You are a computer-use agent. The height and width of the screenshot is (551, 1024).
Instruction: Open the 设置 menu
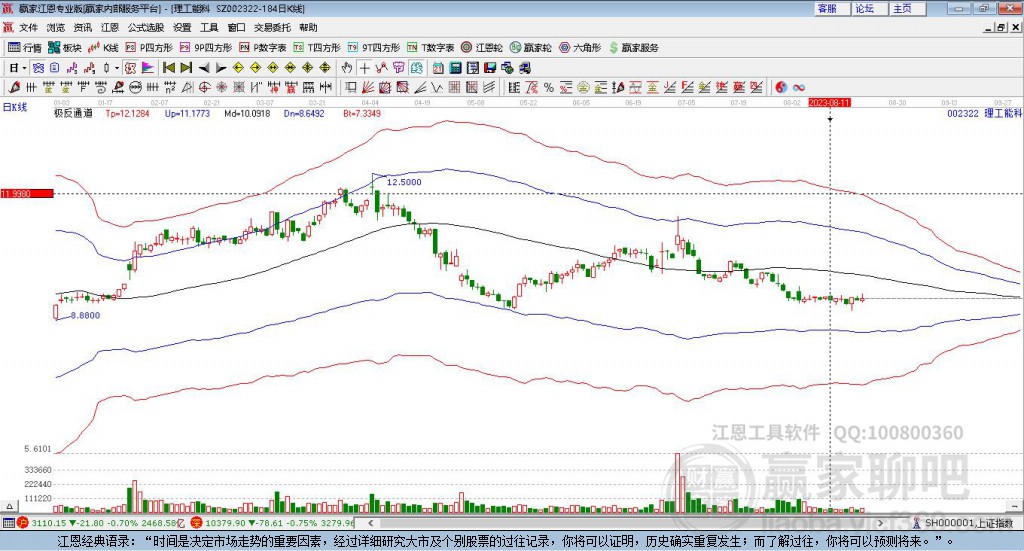(x=182, y=27)
